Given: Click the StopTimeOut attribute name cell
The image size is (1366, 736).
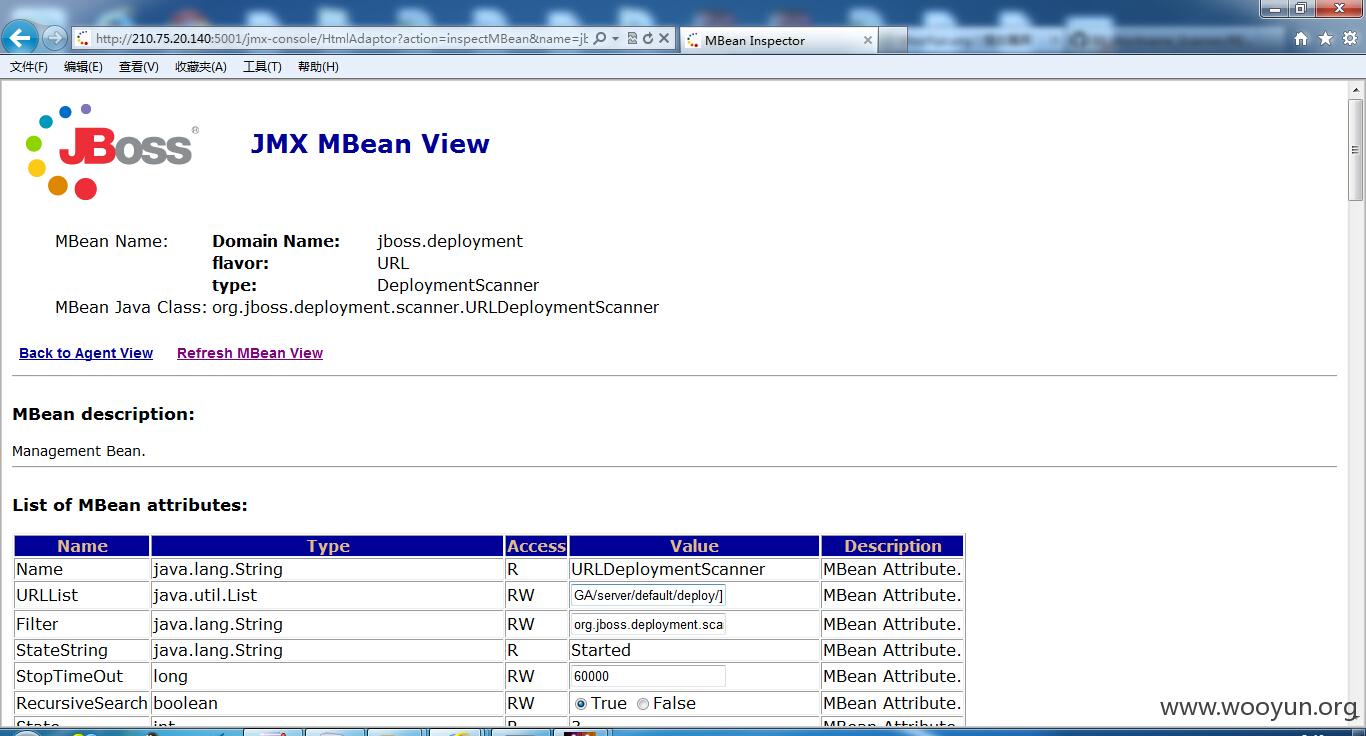Looking at the screenshot, I should click(82, 676).
